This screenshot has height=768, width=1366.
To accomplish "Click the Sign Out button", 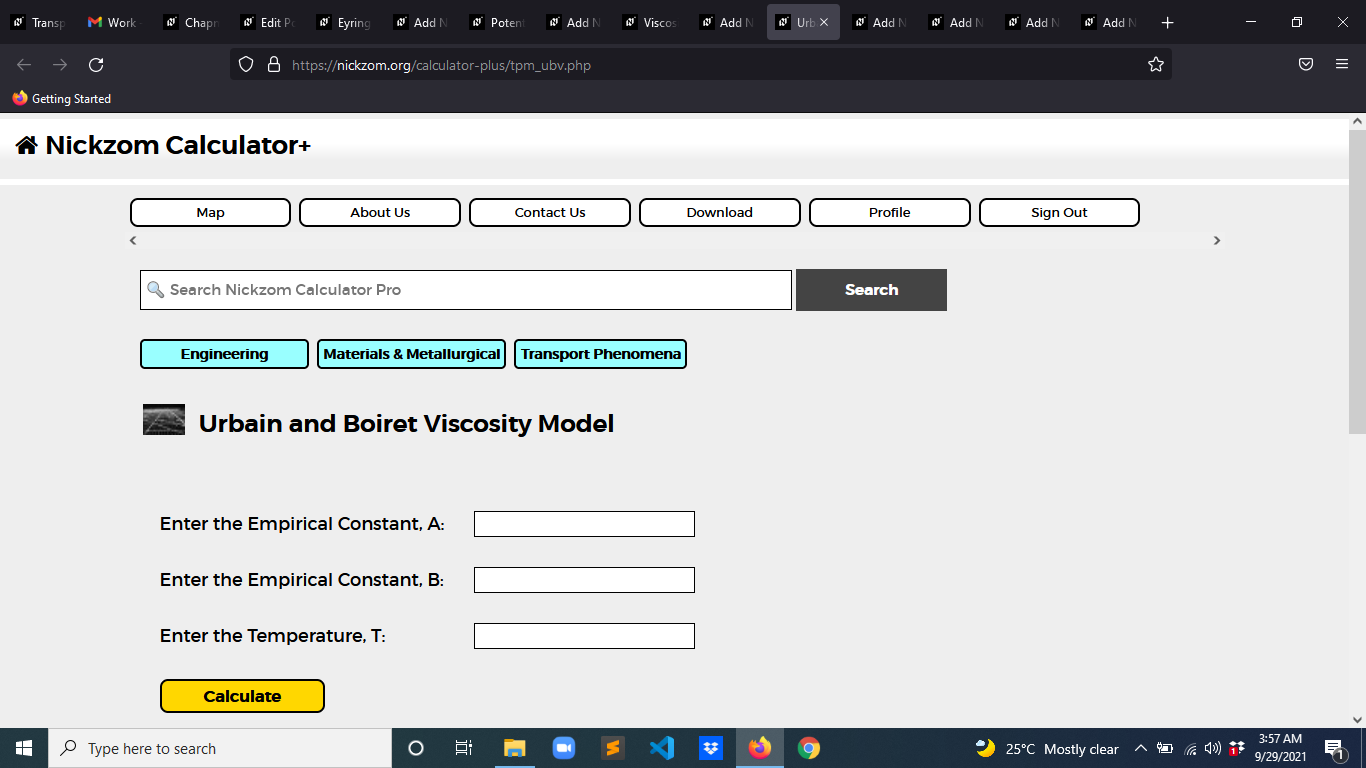I will [x=1059, y=213].
